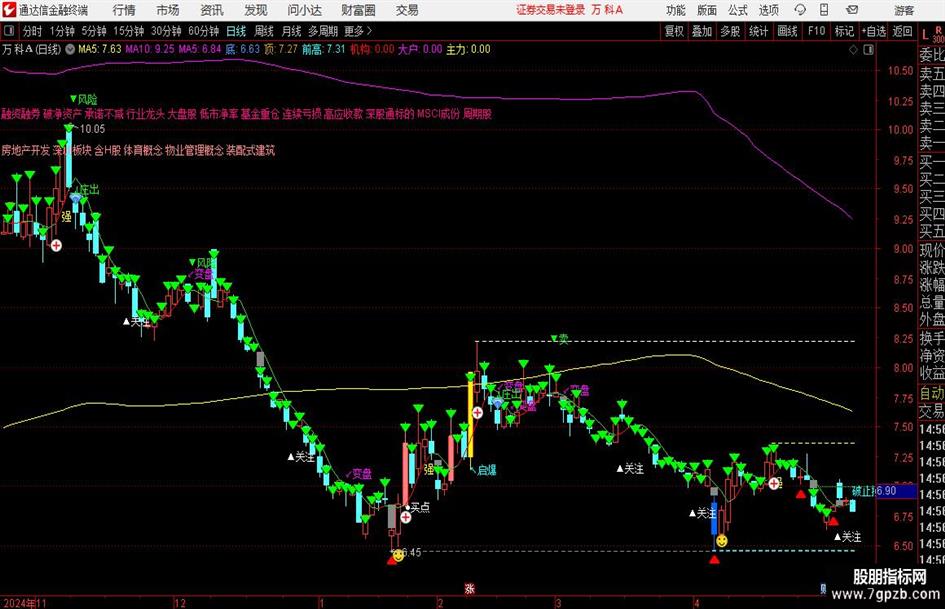
Task: Click the 2024年11 date on time axis
Action: [25, 602]
